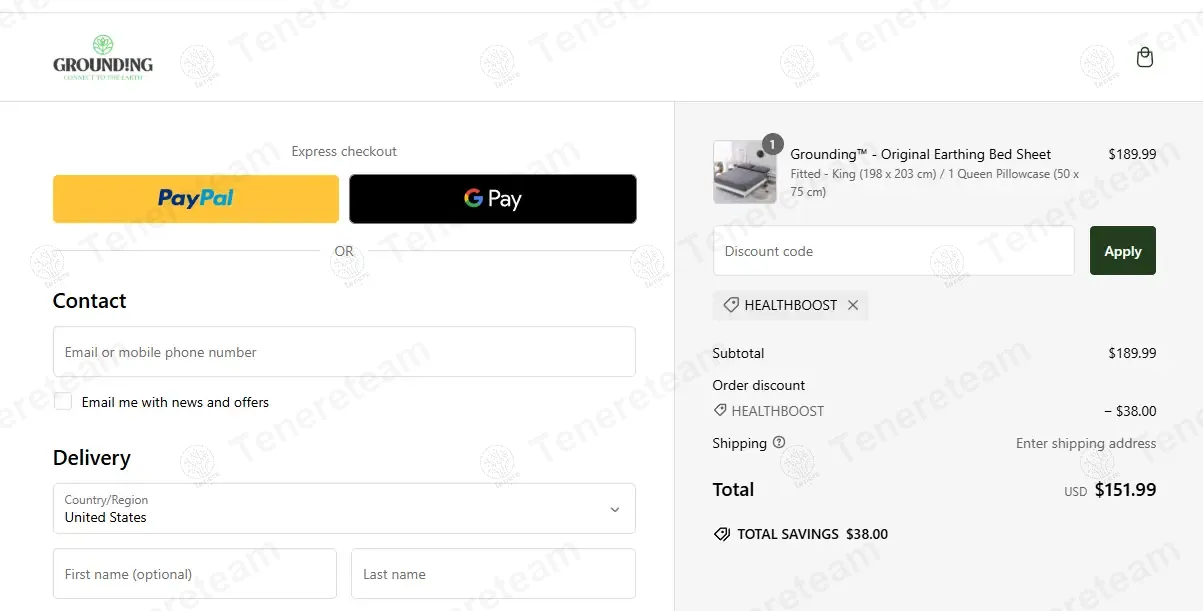Click the Grounding store logo
Viewport: 1203px width, 611px height.
(x=103, y=59)
